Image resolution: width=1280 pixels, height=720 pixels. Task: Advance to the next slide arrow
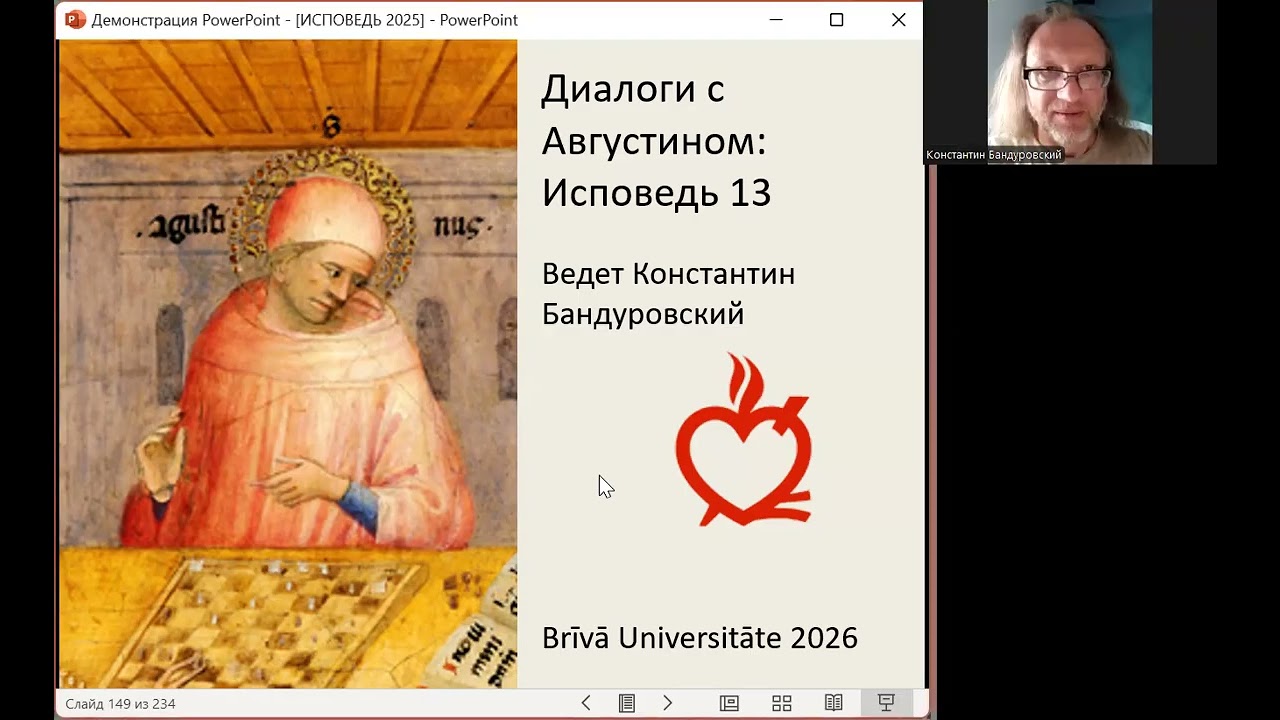(x=668, y=703)
